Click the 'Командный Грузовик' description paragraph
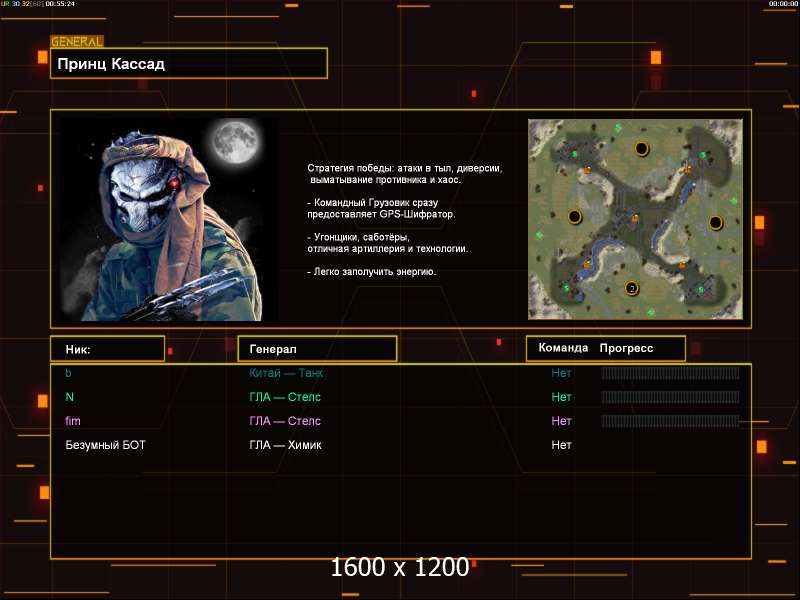800x600 pixels. [381, 208]
